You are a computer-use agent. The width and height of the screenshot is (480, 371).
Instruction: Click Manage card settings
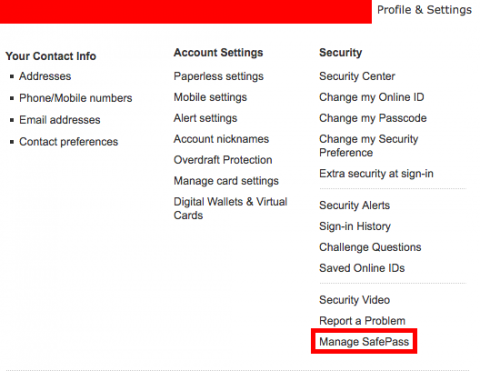[x=226, y=181]
